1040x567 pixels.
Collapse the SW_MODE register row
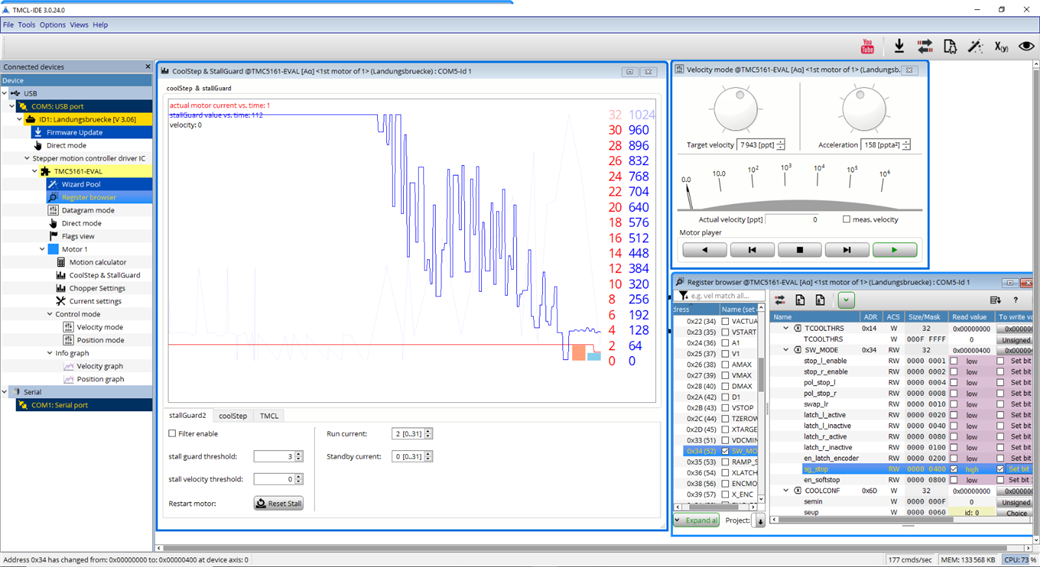click(x=785, y=350)
